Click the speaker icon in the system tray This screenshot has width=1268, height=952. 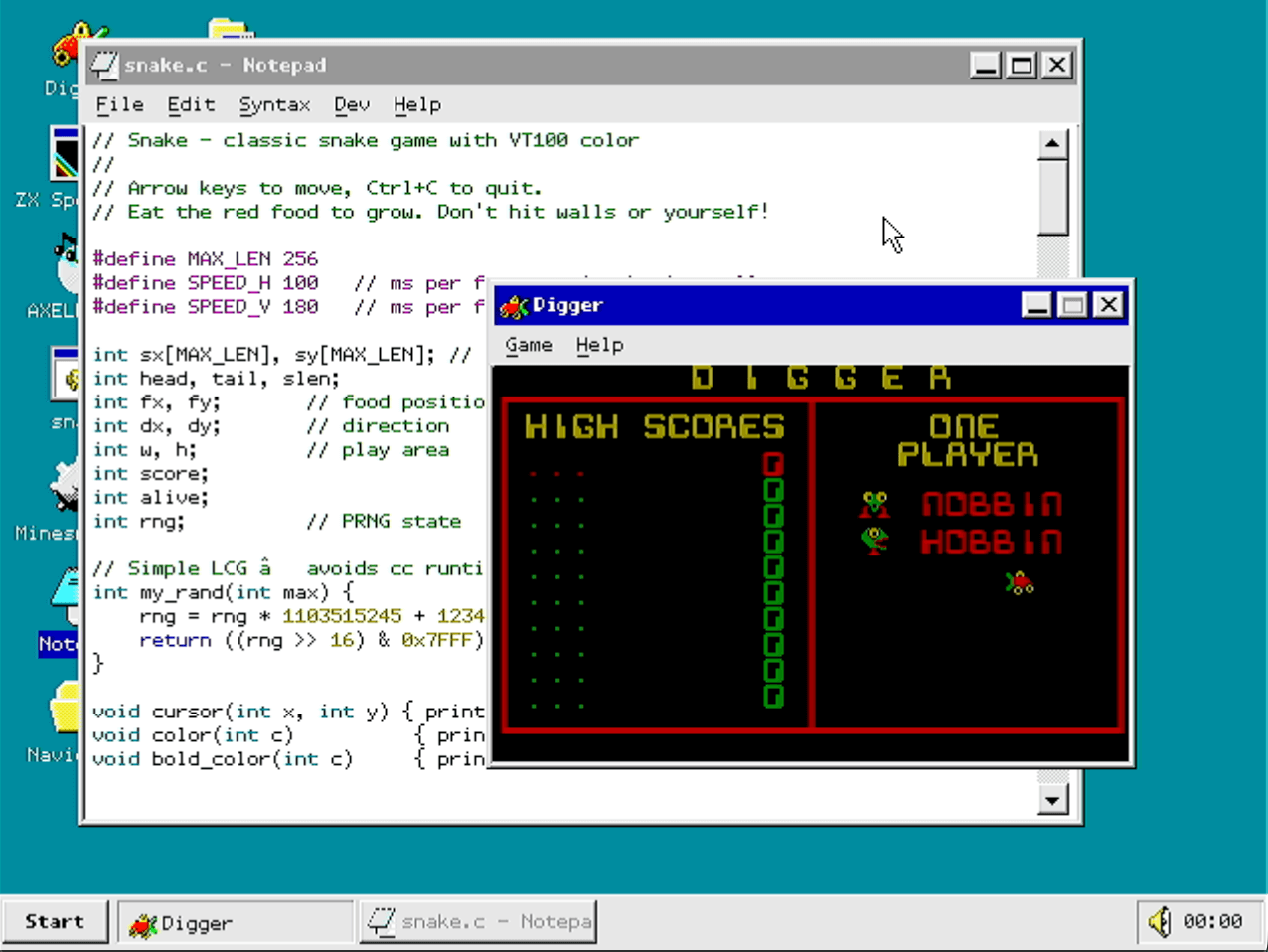(1159, 921)
